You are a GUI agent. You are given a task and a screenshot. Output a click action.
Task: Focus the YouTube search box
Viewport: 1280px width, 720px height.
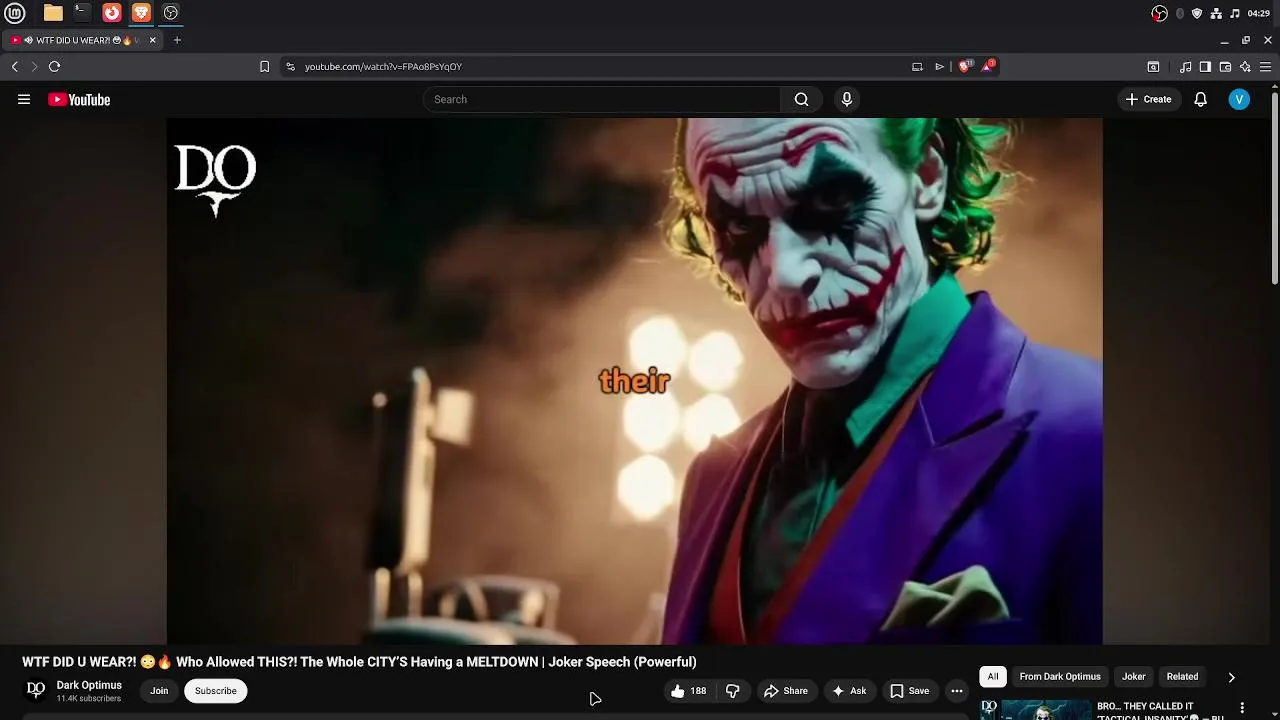coord(602,99)
